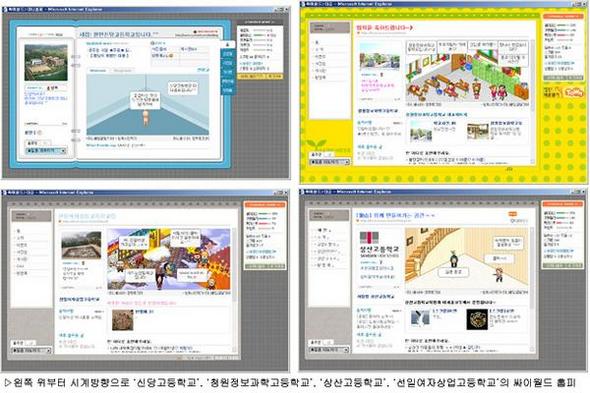Click the walking avatar at the right of the staircase miniroom
The height and width of the screenshot is (393, 590).
499,275
